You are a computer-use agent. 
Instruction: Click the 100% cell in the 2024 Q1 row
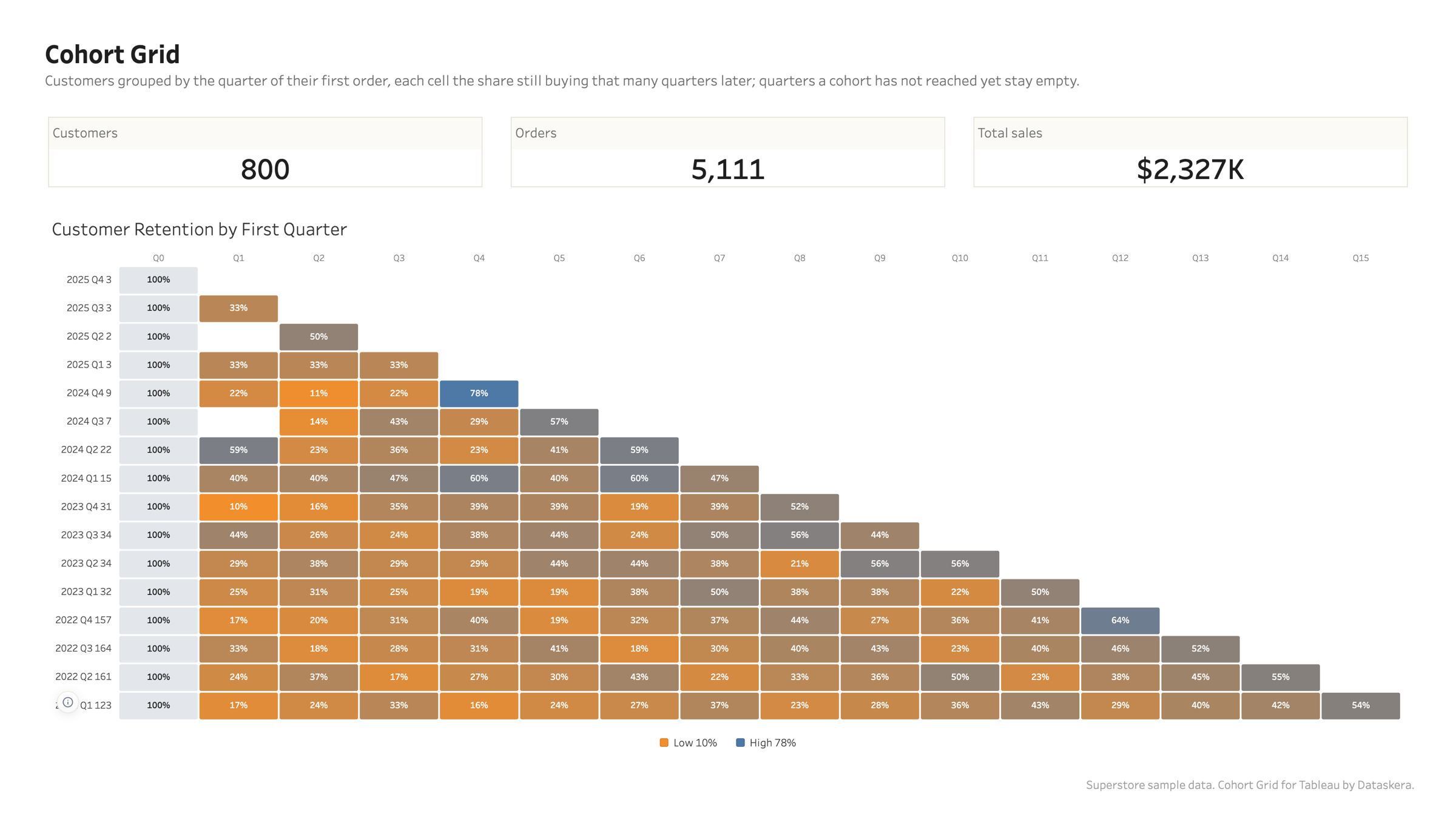coord(158,478)
